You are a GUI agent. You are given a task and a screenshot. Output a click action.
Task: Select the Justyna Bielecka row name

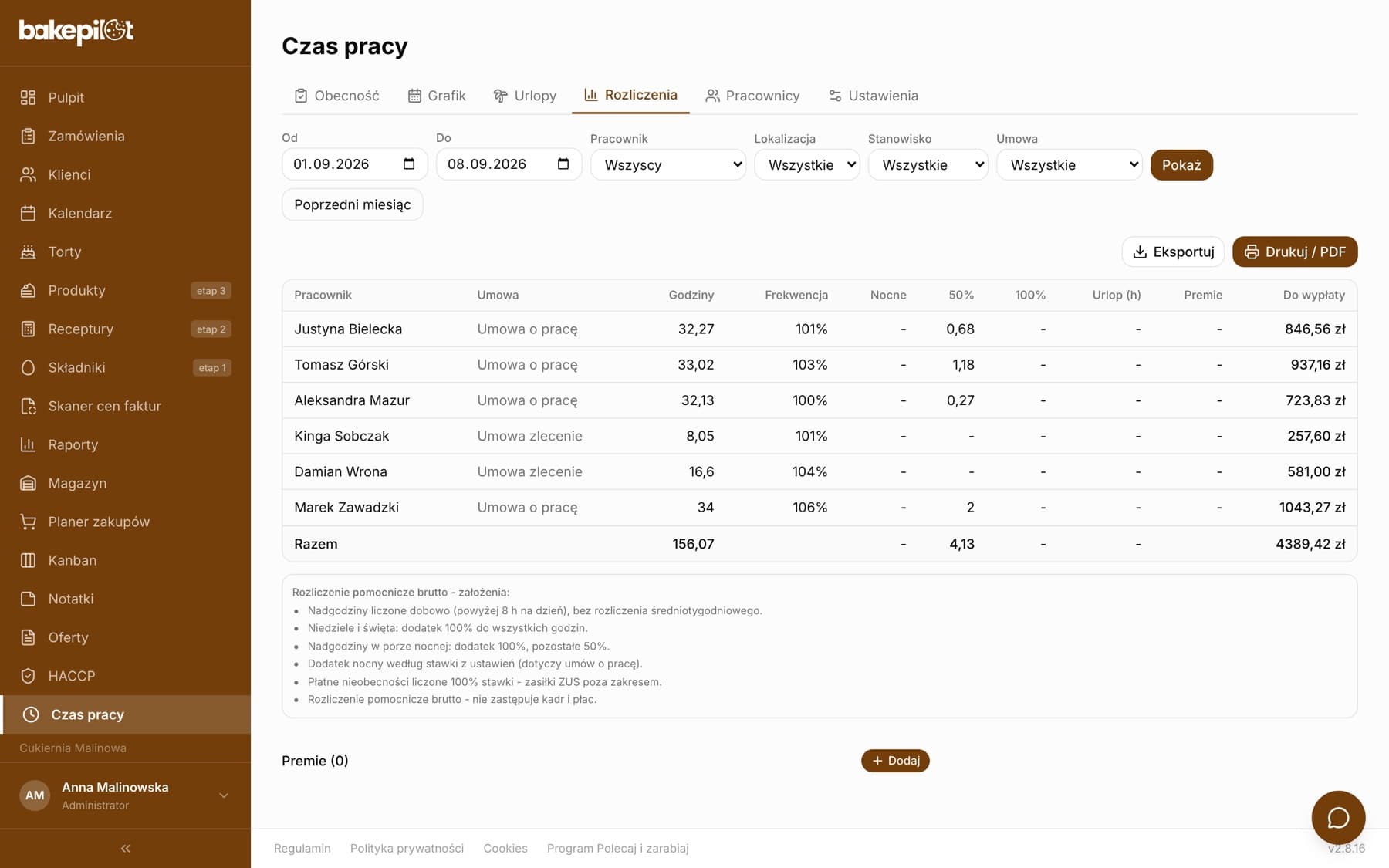coord(348,329)
